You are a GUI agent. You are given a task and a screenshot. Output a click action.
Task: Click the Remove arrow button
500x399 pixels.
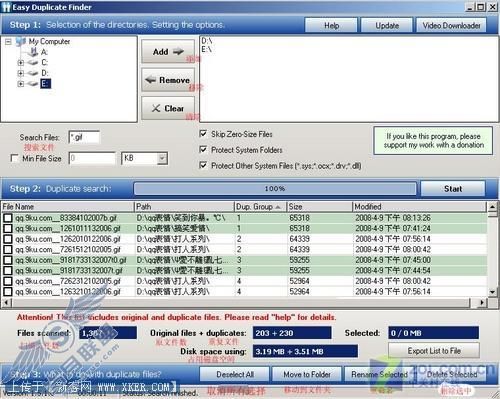click(168, 80)
